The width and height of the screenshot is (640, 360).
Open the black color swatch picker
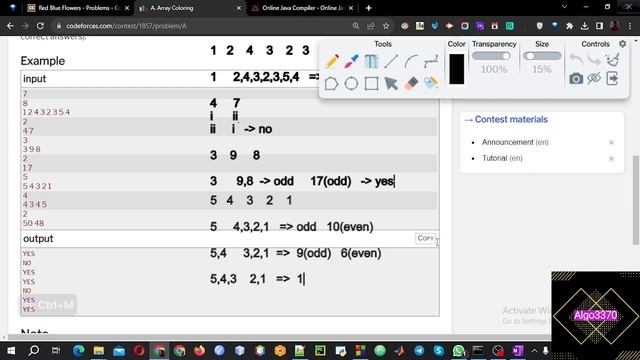click(x=456, y=69)
